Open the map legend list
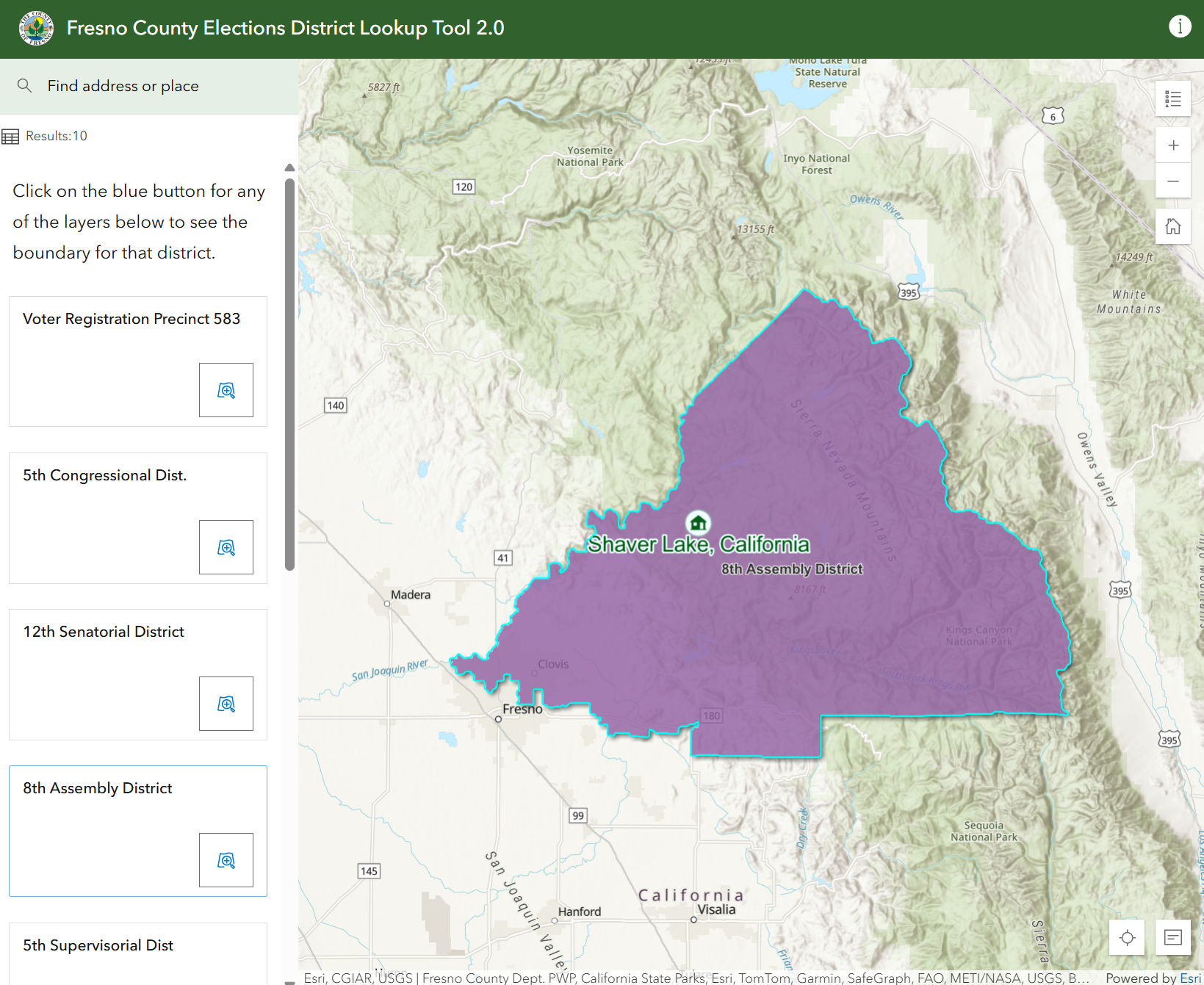The width and height of the screenshot is (1204, 985). 1173,98
